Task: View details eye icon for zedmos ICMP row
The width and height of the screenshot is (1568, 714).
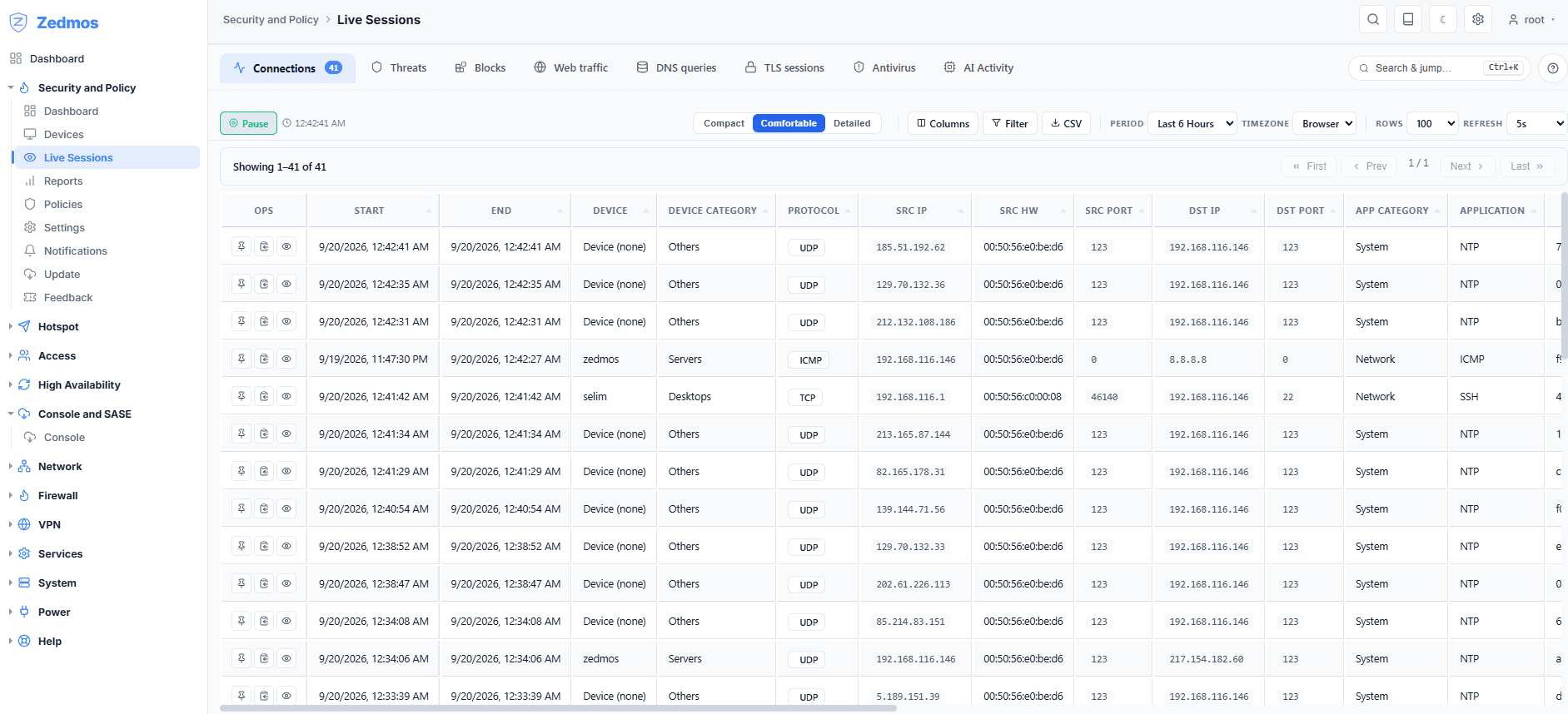Action: tap(286, 359)
